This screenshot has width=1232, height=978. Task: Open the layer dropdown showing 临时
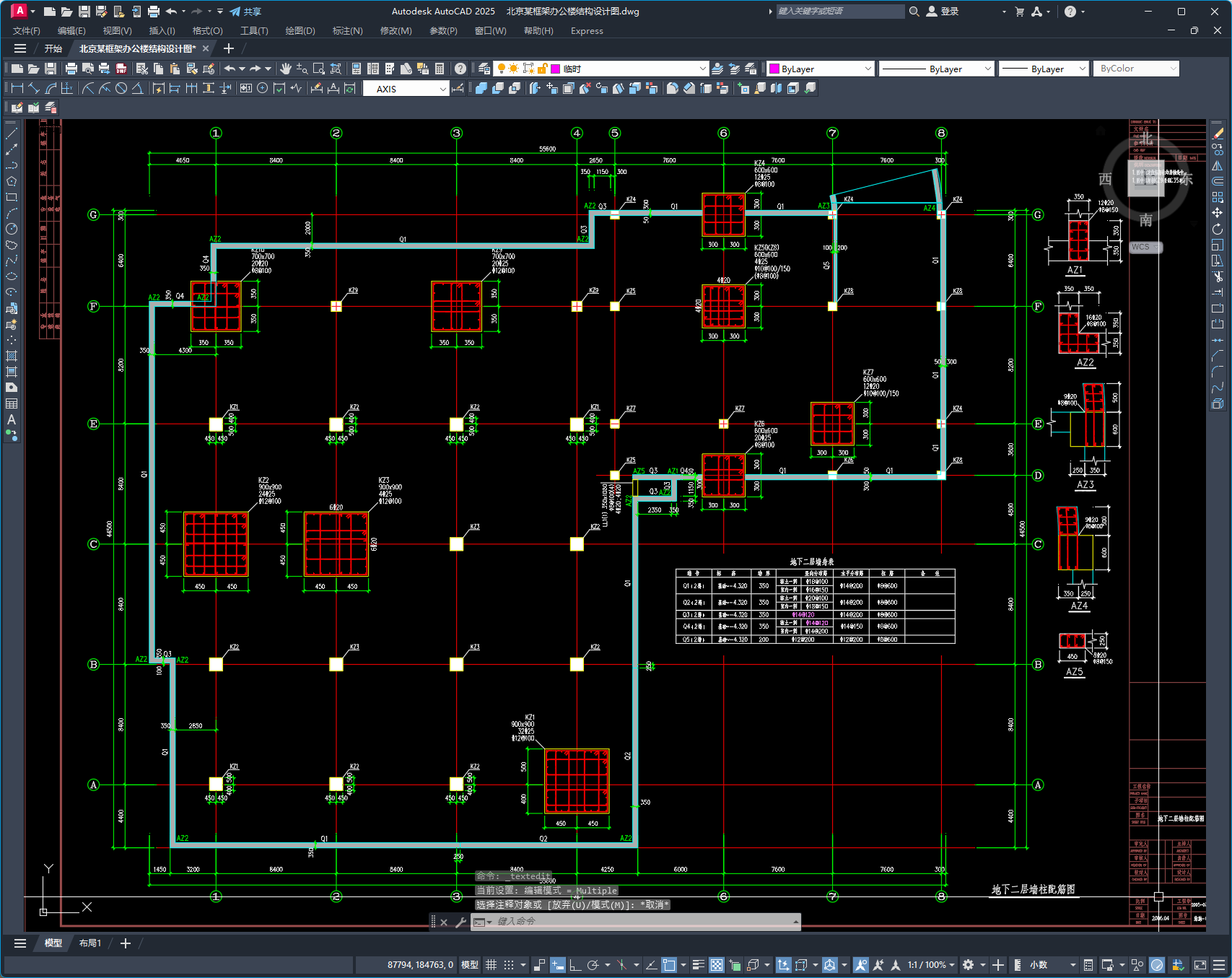[602, 69]
